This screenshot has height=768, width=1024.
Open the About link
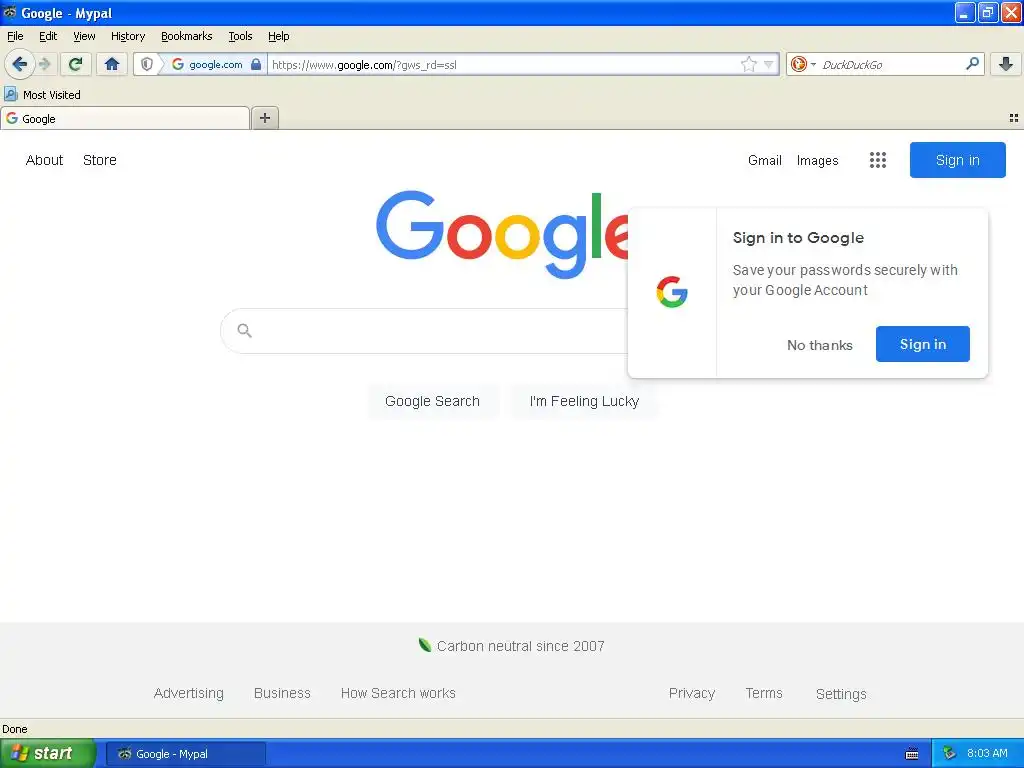[44, 160]
